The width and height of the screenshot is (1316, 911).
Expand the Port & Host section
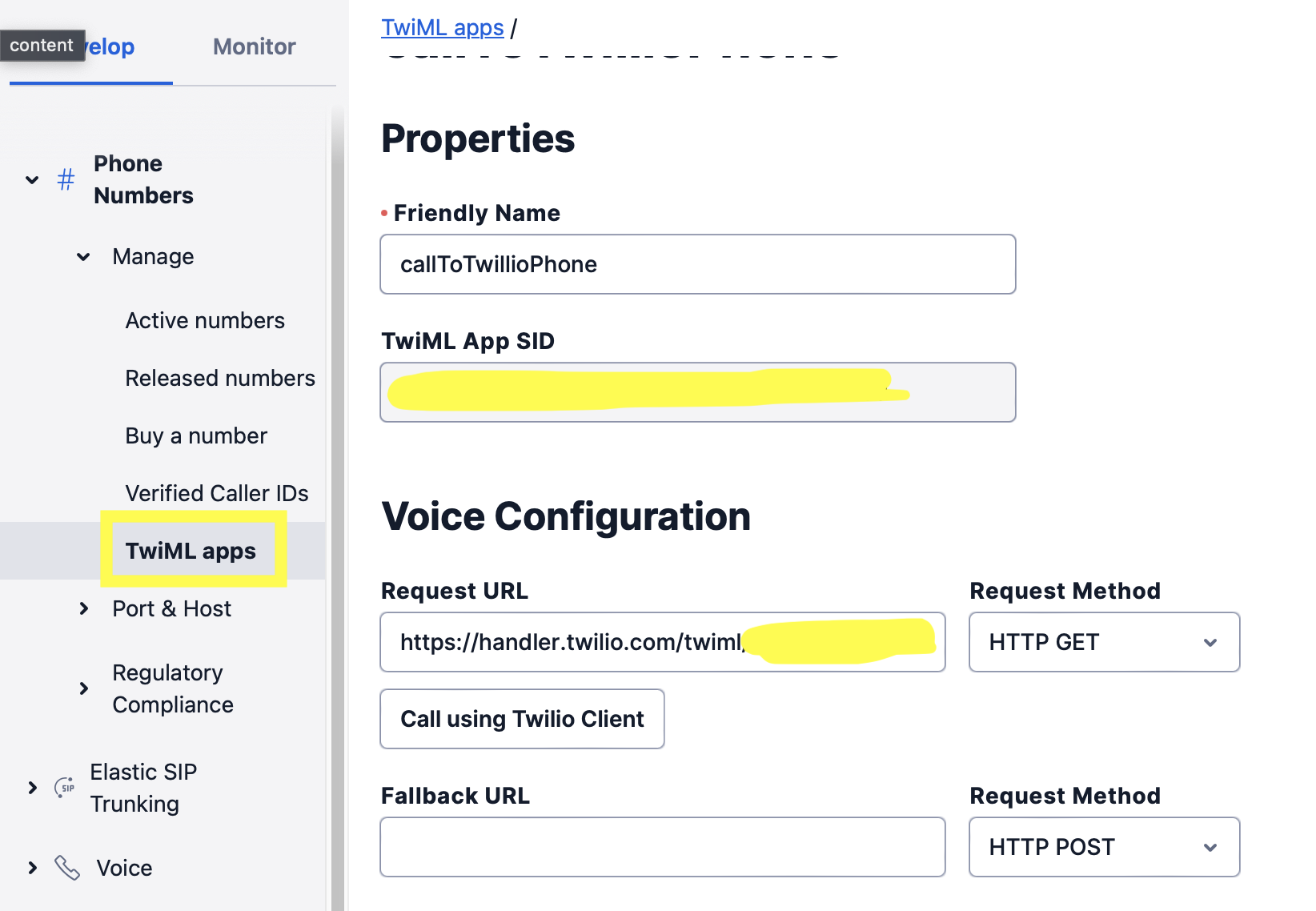click(x=83, y=608)
